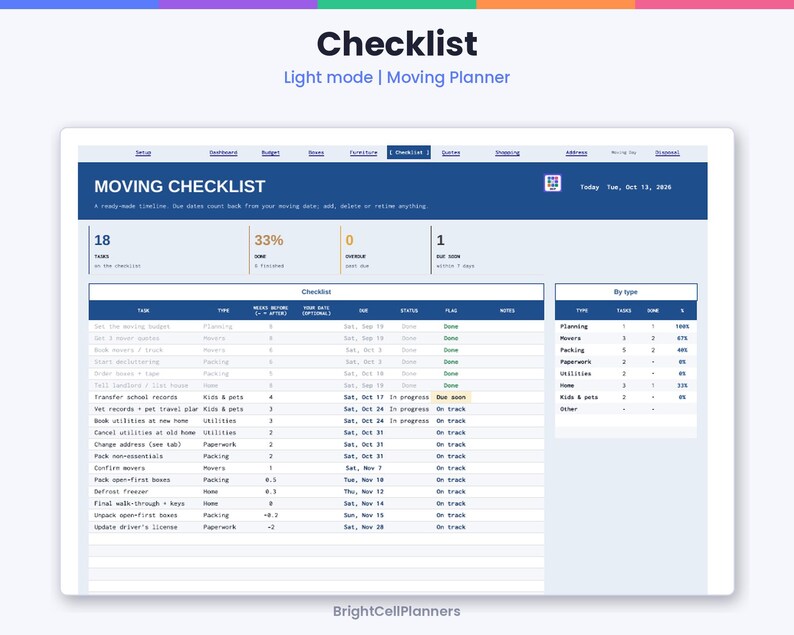
Task: Open the Disposal tab link
Action: tap(667, 152)
